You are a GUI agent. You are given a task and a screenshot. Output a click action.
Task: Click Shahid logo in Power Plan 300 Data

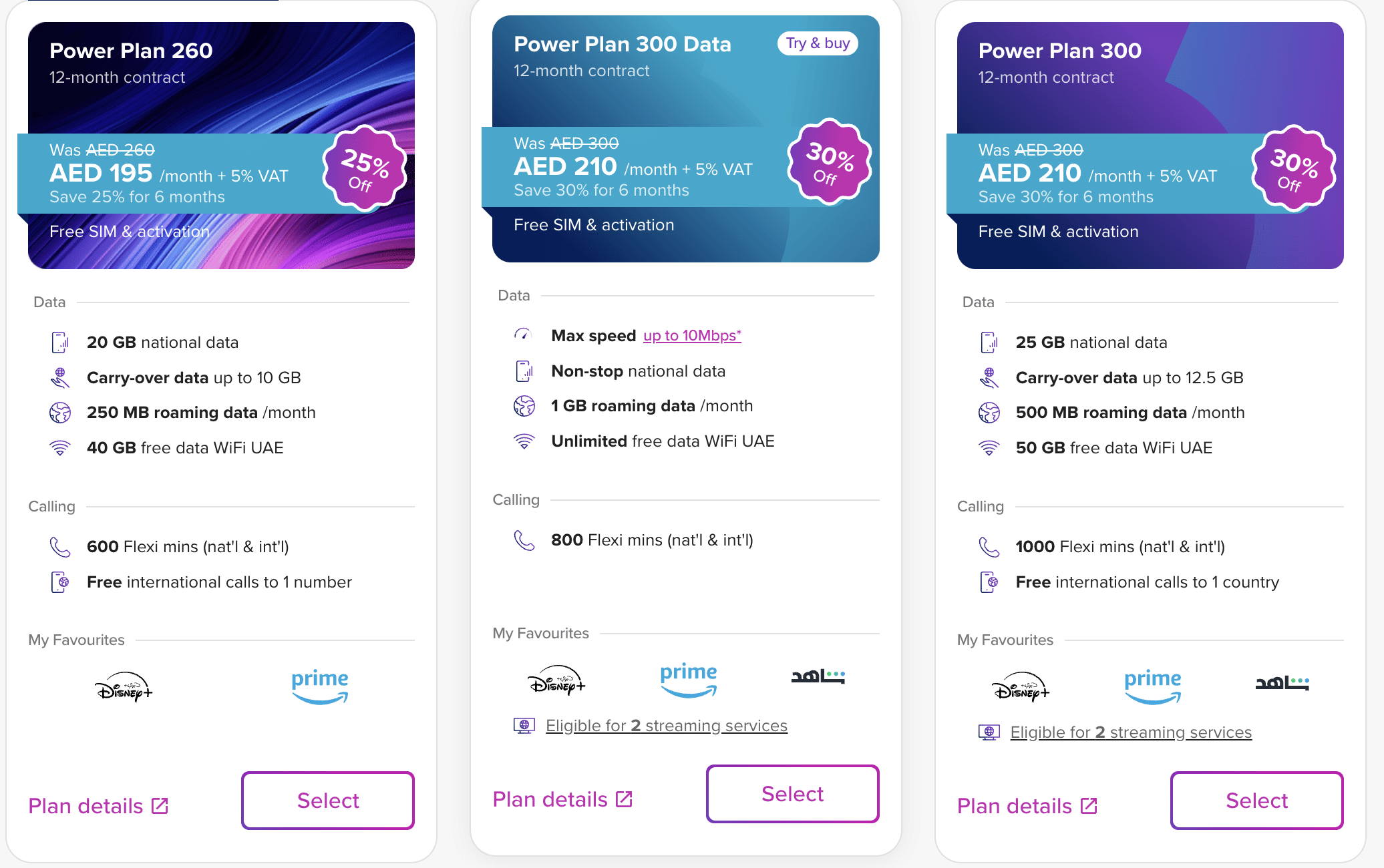coord(818,676)
